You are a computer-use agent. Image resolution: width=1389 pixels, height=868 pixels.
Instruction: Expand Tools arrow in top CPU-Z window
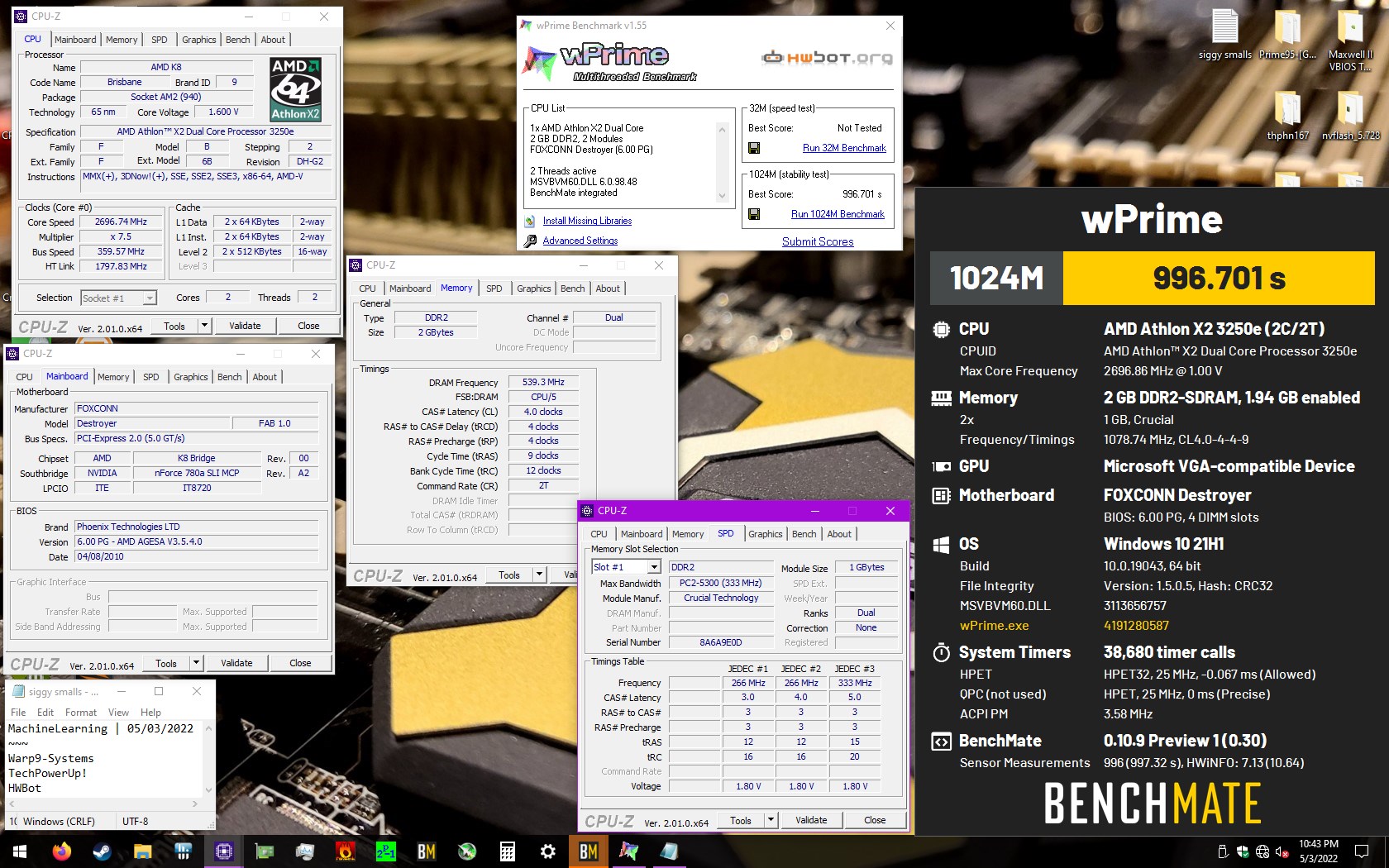click(x=204, y=326)
